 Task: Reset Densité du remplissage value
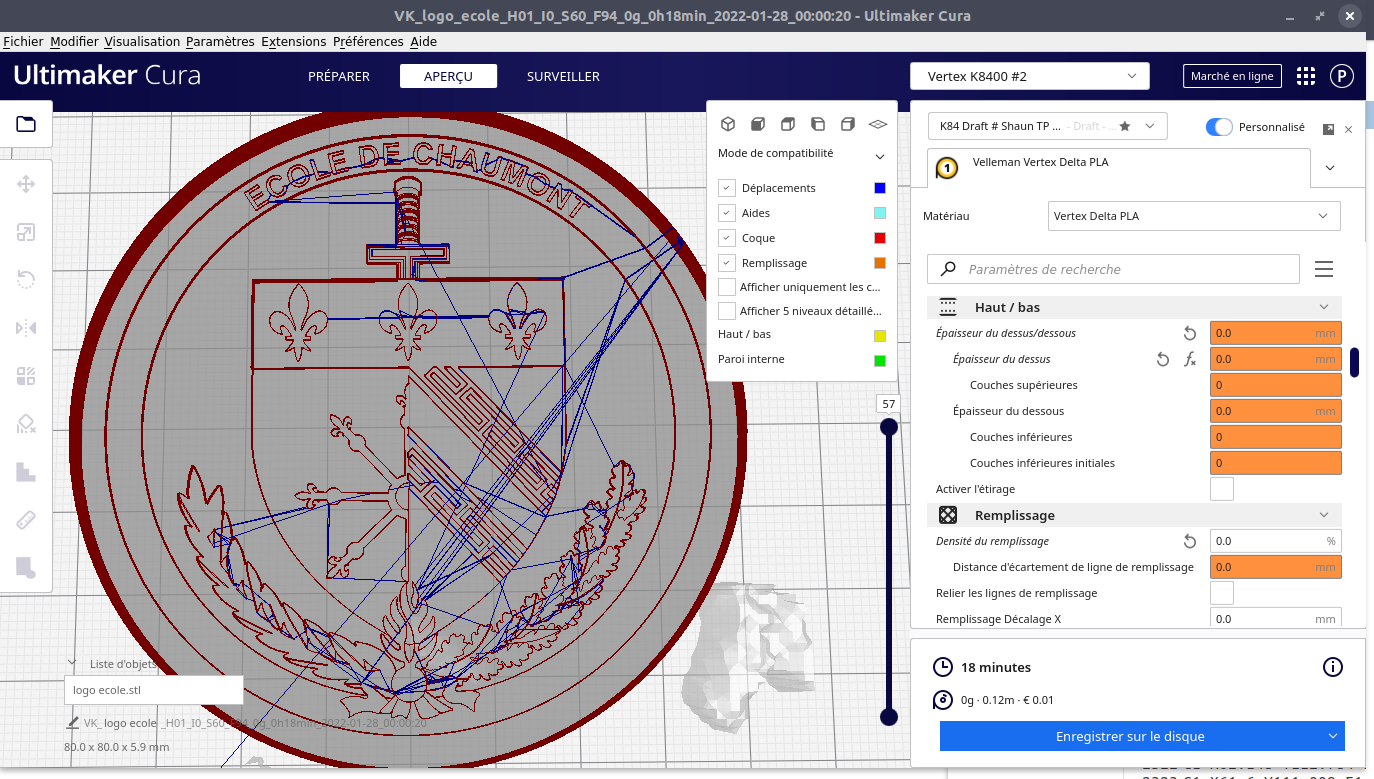coord(1190,541)
